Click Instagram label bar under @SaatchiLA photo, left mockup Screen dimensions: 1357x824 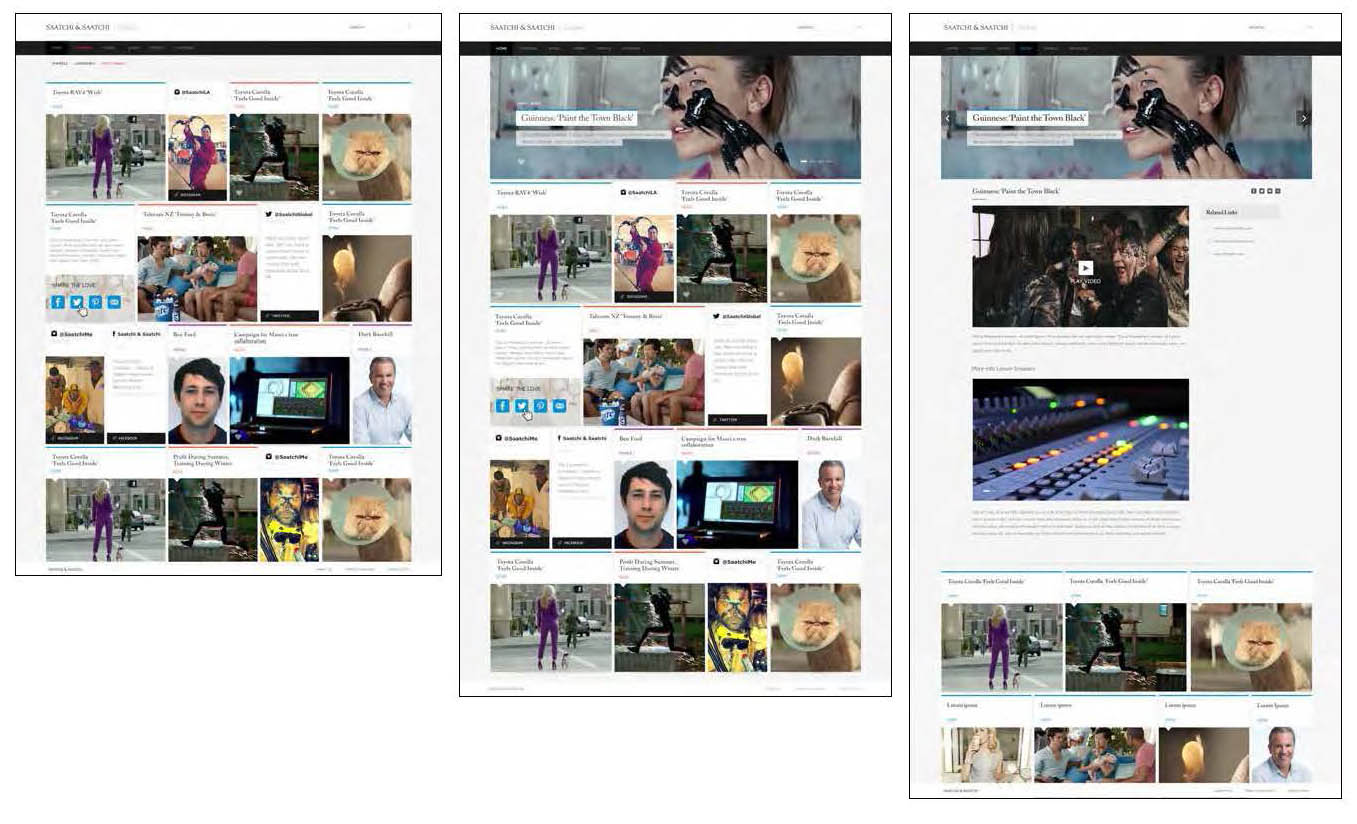tap(197, 195)
